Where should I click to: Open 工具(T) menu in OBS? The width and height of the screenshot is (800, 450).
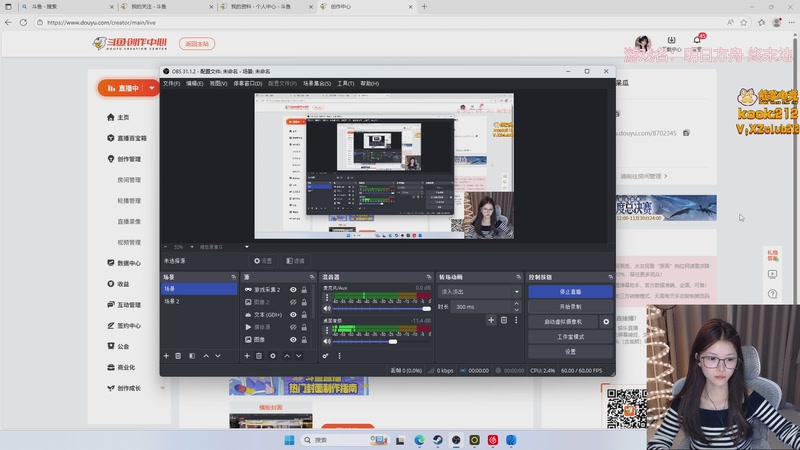(x=345, y=84)
